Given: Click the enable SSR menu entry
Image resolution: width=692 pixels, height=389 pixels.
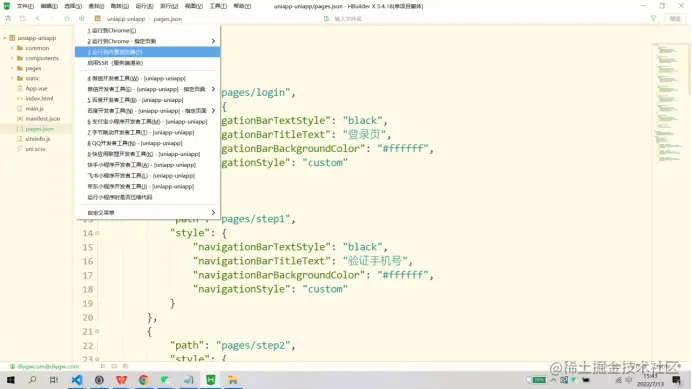Looking at the screenshot, I should (147, 63).
